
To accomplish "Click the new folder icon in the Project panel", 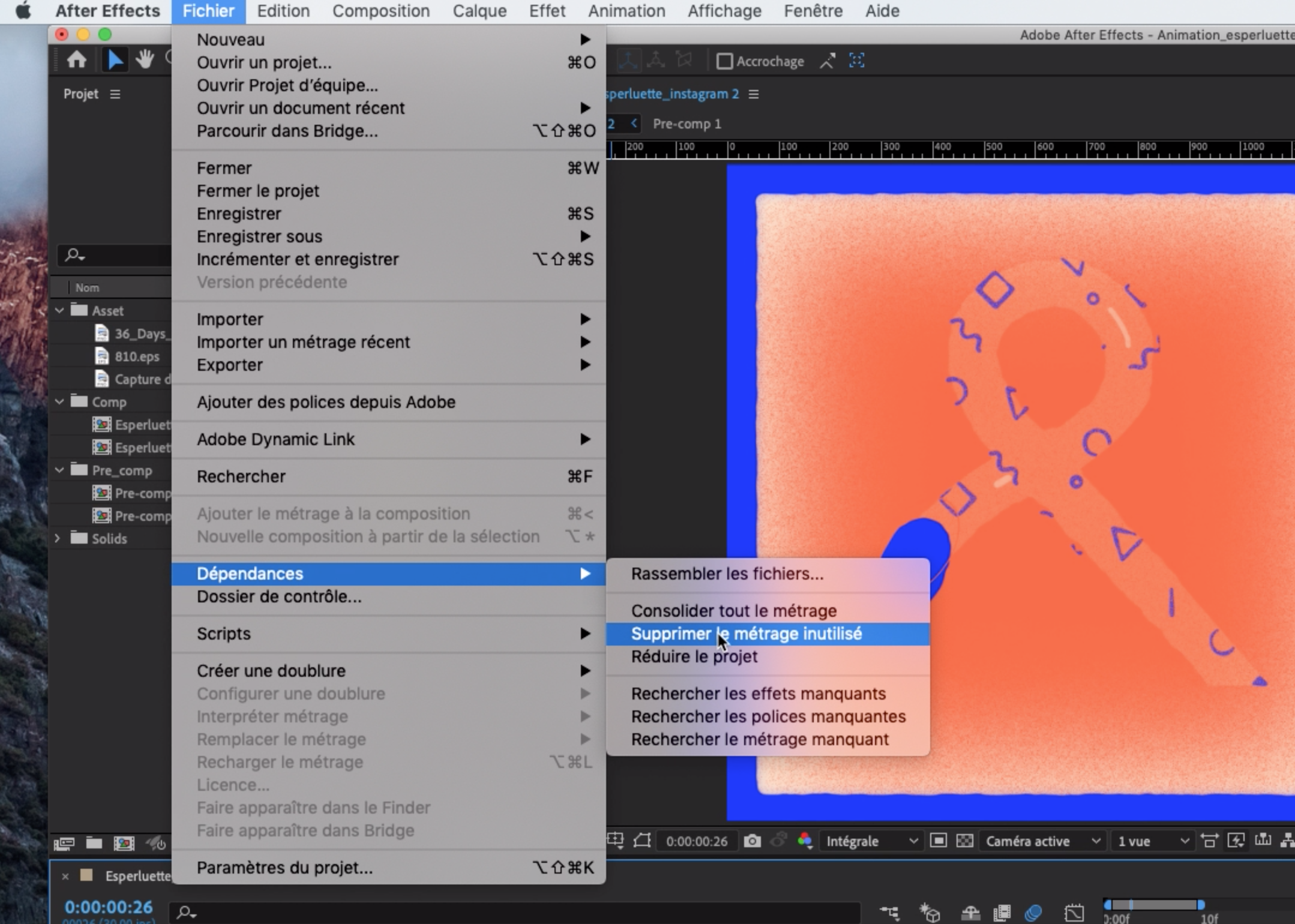I will point(94,843).
